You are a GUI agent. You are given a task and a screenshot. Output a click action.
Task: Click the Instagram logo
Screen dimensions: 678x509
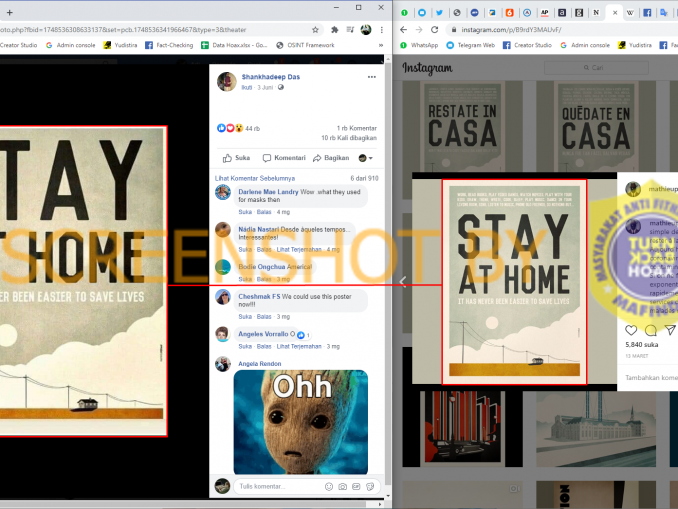[x=427, y=68]
